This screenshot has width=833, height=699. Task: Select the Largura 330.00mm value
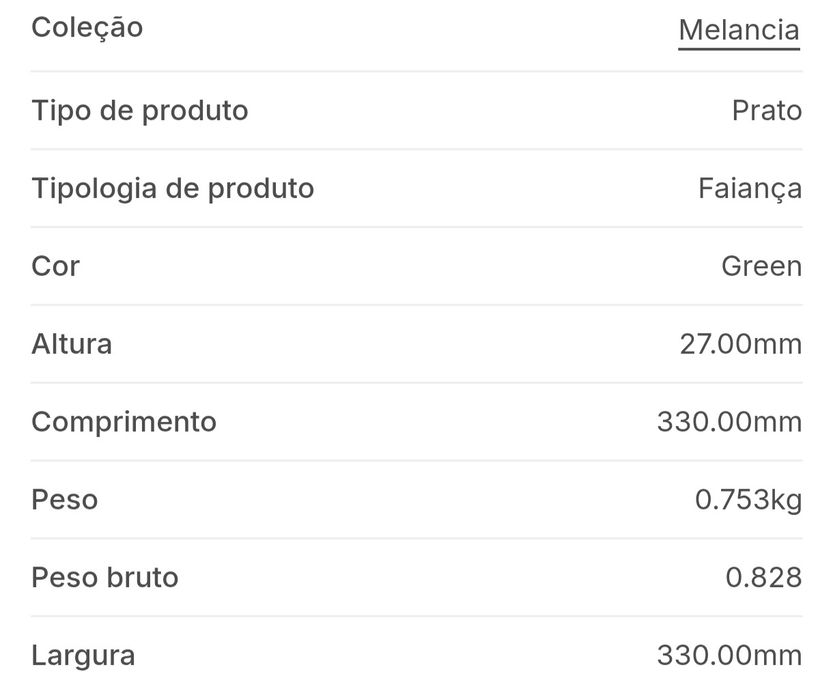click(x=729, y=656)
